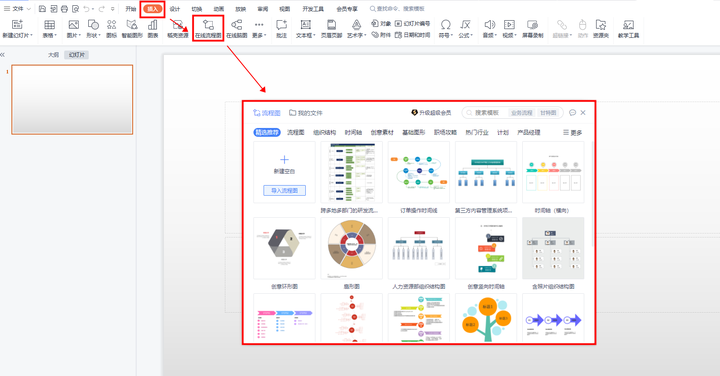Switch to 大纲 (Outline) view tab

[x=53, y=55]
